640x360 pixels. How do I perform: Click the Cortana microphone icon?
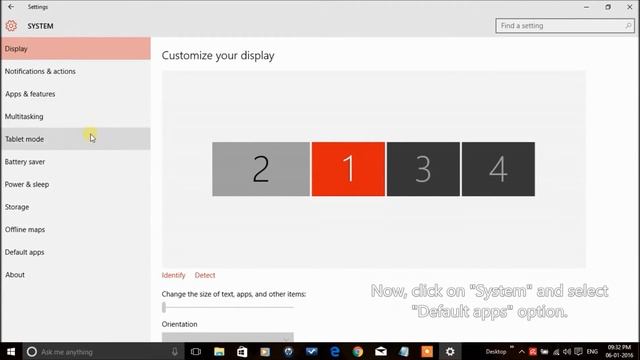click(x=175, y=351)
